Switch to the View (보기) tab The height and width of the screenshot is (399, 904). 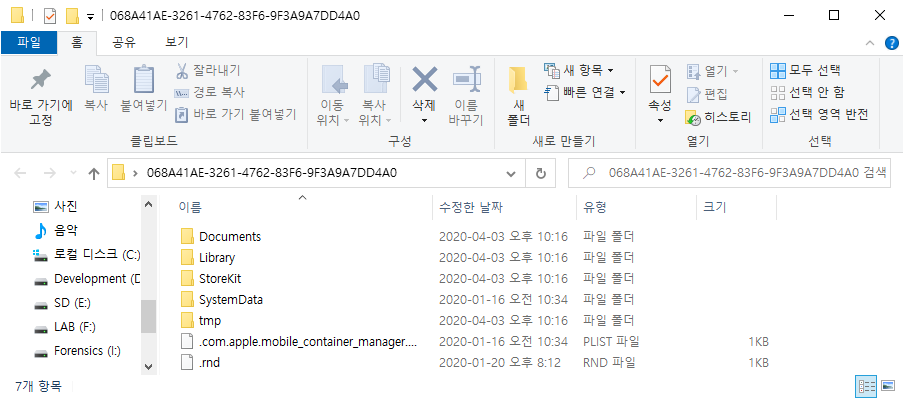click(x=176, y=42)
